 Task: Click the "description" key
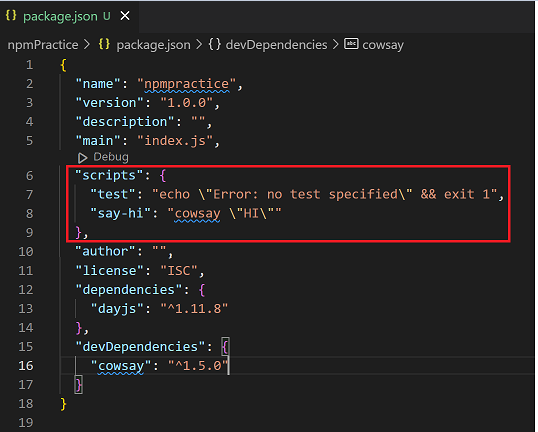click(x=125, y=122)
